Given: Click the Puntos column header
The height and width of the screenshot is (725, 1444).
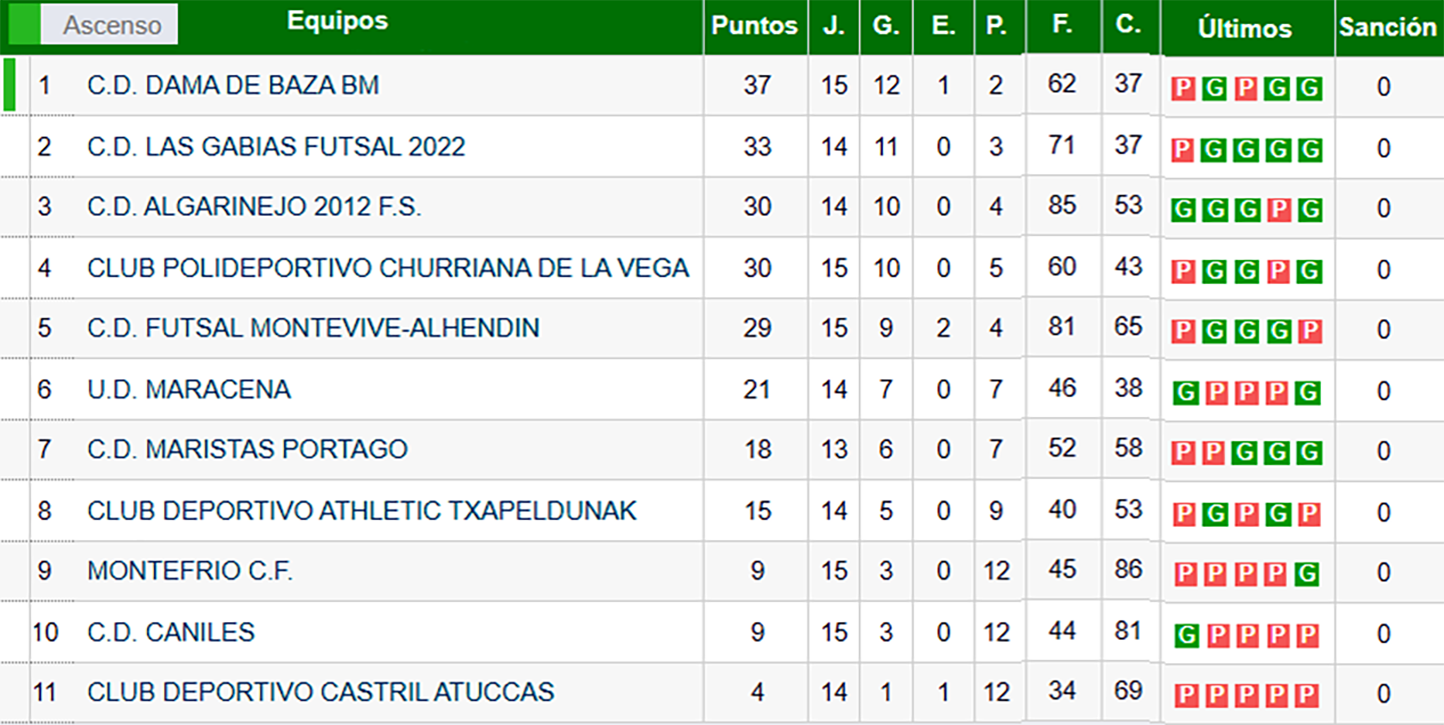Looking at the screenshot, I should pos(754,26).
